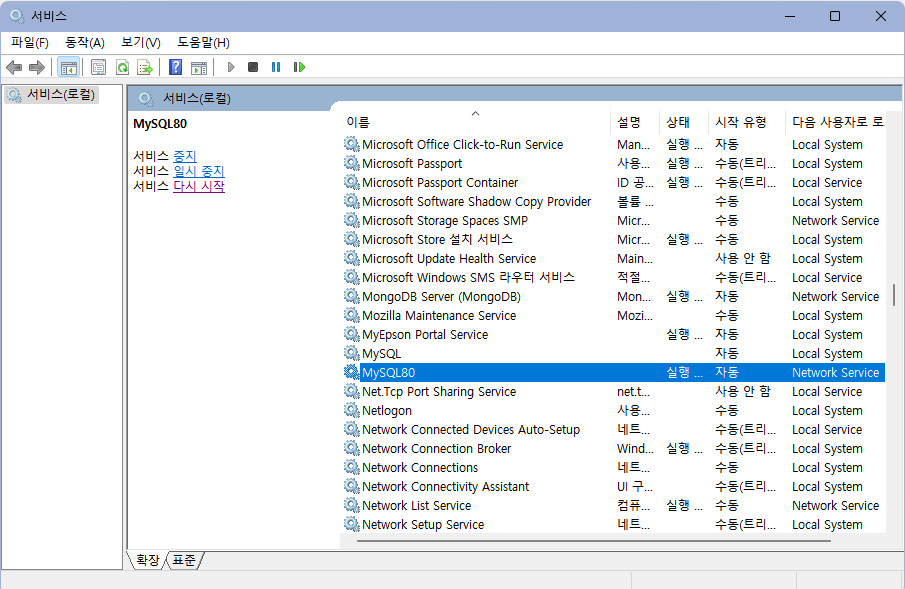Click 사용 안 함 cell of Net.Tcp row
Screen dimensions: 905x589
click(743, 392)
